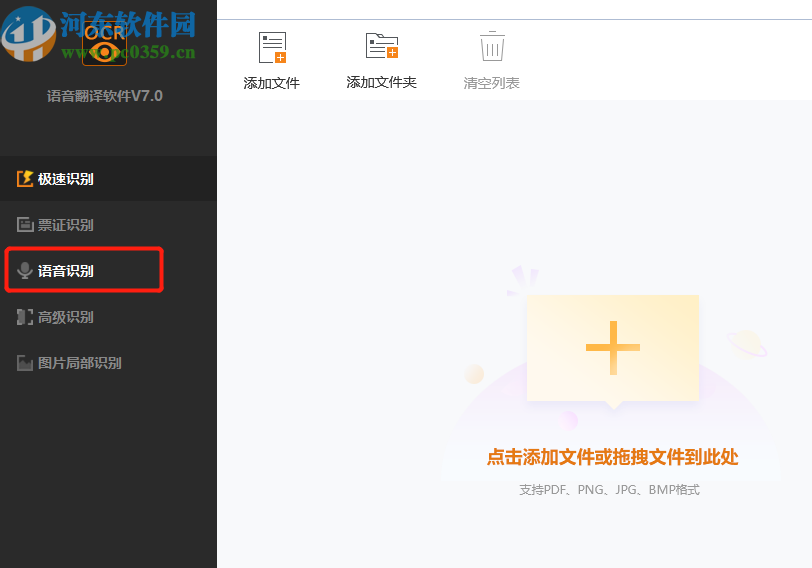Click the microphone icon beside 语音识别
The height and width of the screenshot is (568, 812).
pyautogui.click(x=25, y=271)
